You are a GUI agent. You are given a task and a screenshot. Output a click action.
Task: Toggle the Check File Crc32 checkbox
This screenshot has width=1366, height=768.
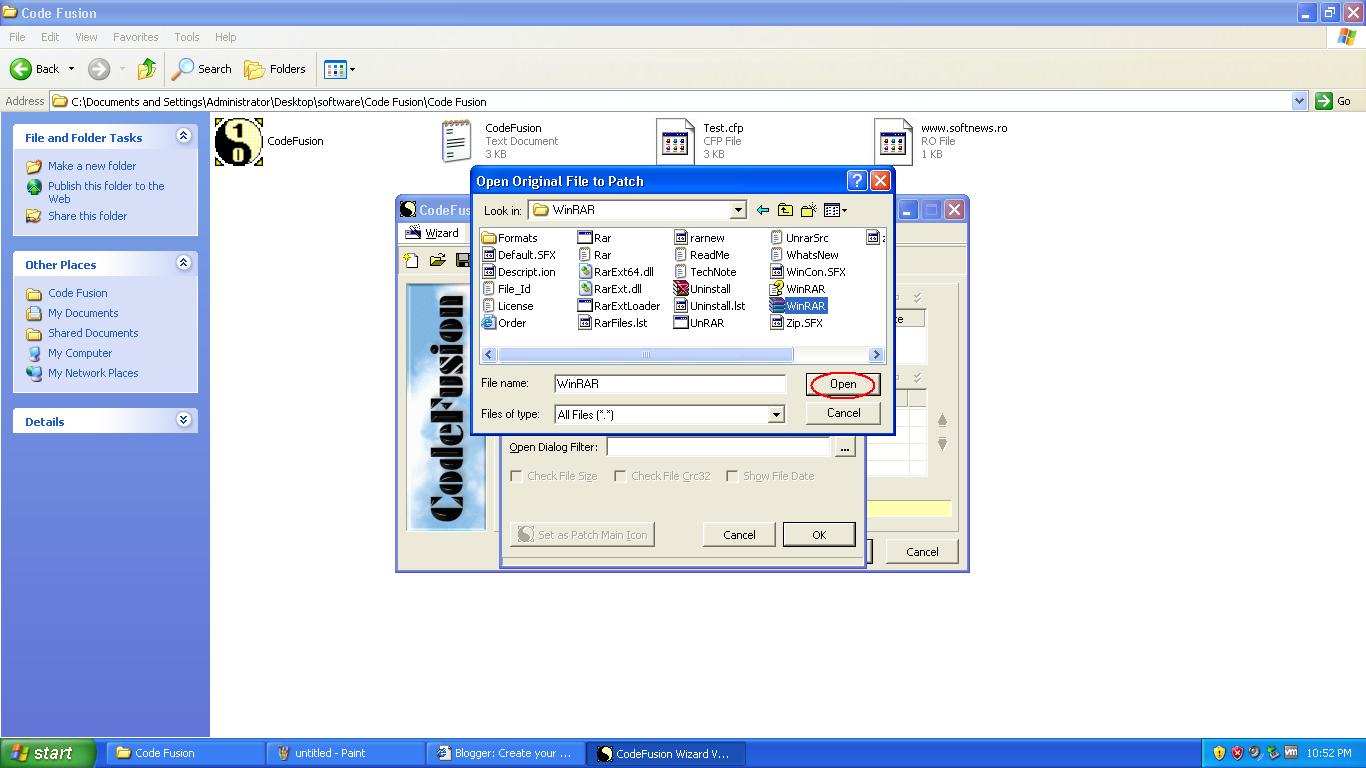(620, 476)
